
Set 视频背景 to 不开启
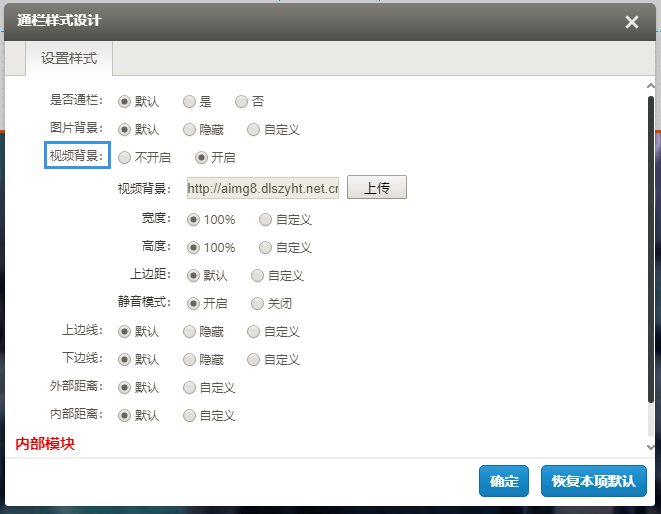pyautogui.click(x=124, y=157)
